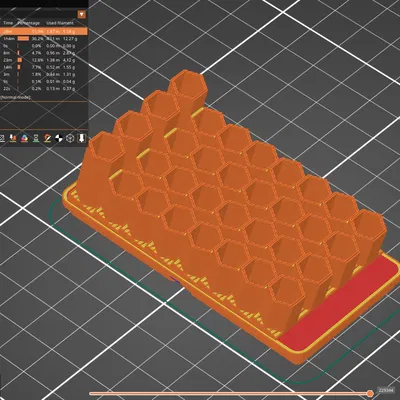Click the Used filament column header
This screenshot has height=400, width=400.
(60, 23)
